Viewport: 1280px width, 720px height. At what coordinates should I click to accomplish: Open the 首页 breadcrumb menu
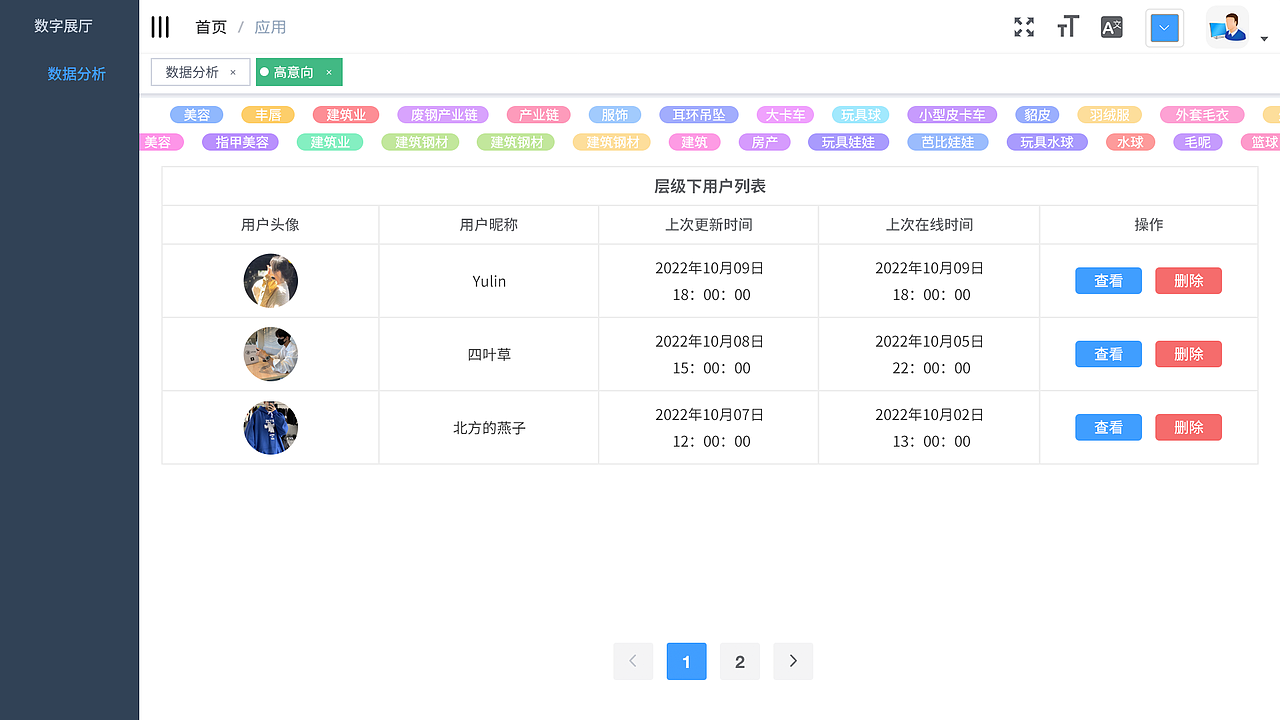click(211, 27)
